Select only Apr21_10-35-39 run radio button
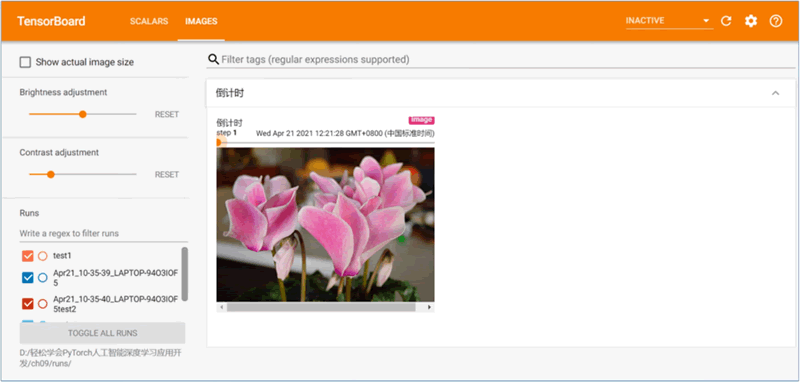The height and width of the screenshot is (382, 800). (x=43, y=277)
